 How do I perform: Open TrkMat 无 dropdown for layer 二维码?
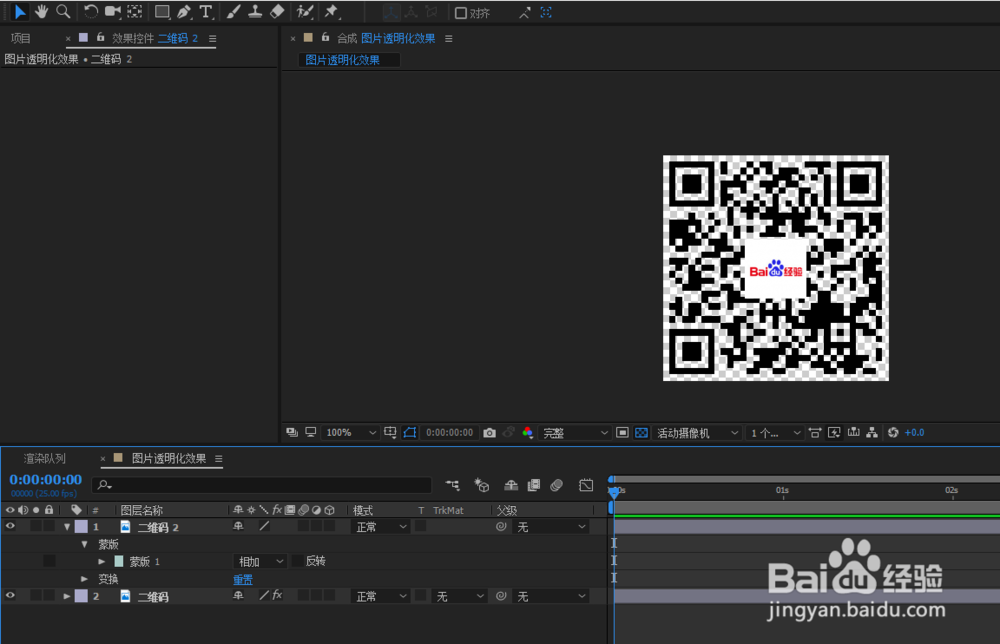coord(459,596)
